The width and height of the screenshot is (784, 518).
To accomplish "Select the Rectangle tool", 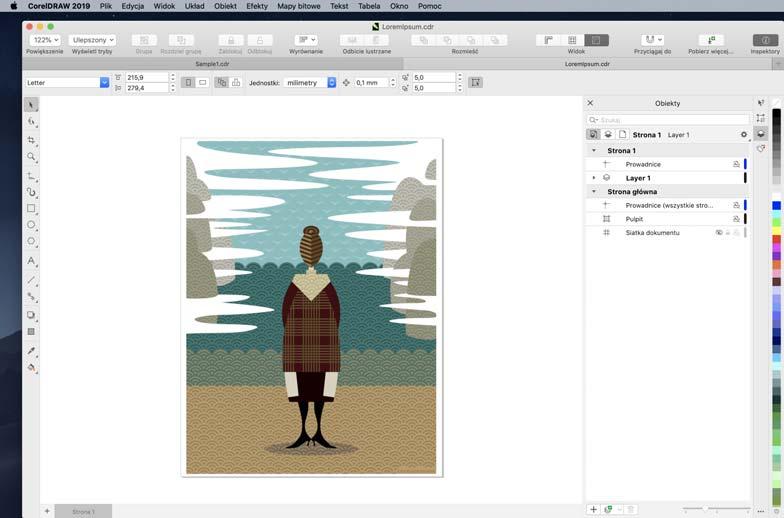I will 31,208.
